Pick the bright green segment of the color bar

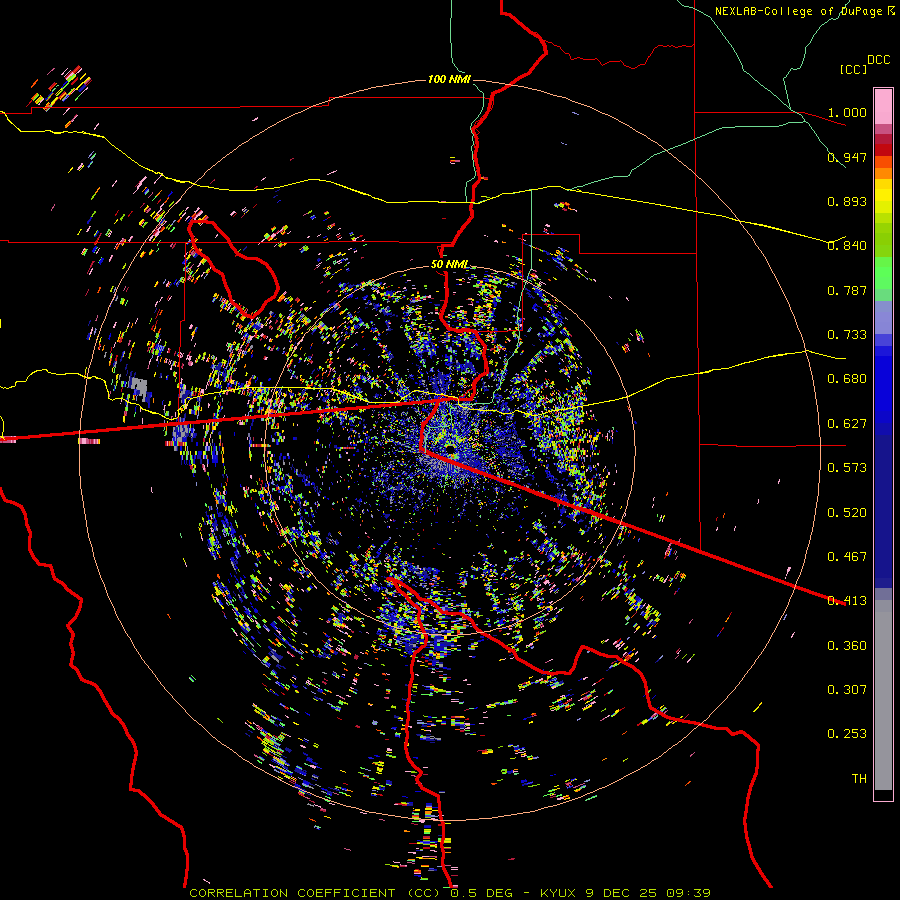click(883, 273)
